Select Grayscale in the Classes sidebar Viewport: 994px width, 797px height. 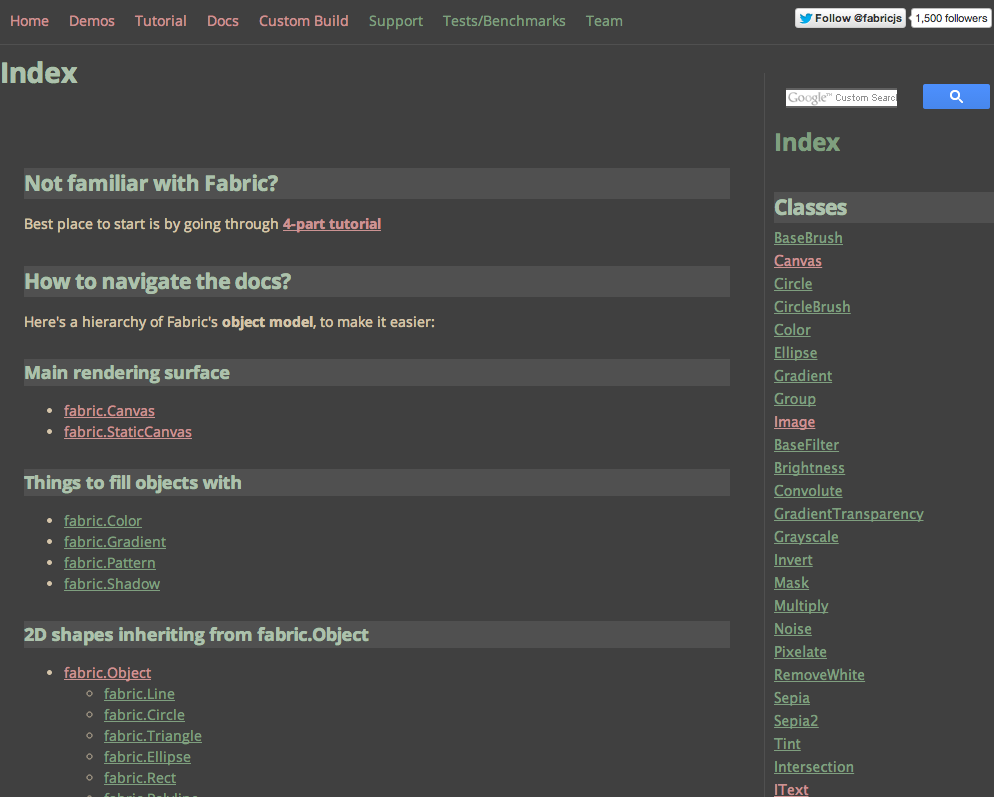tap(806, 537)
